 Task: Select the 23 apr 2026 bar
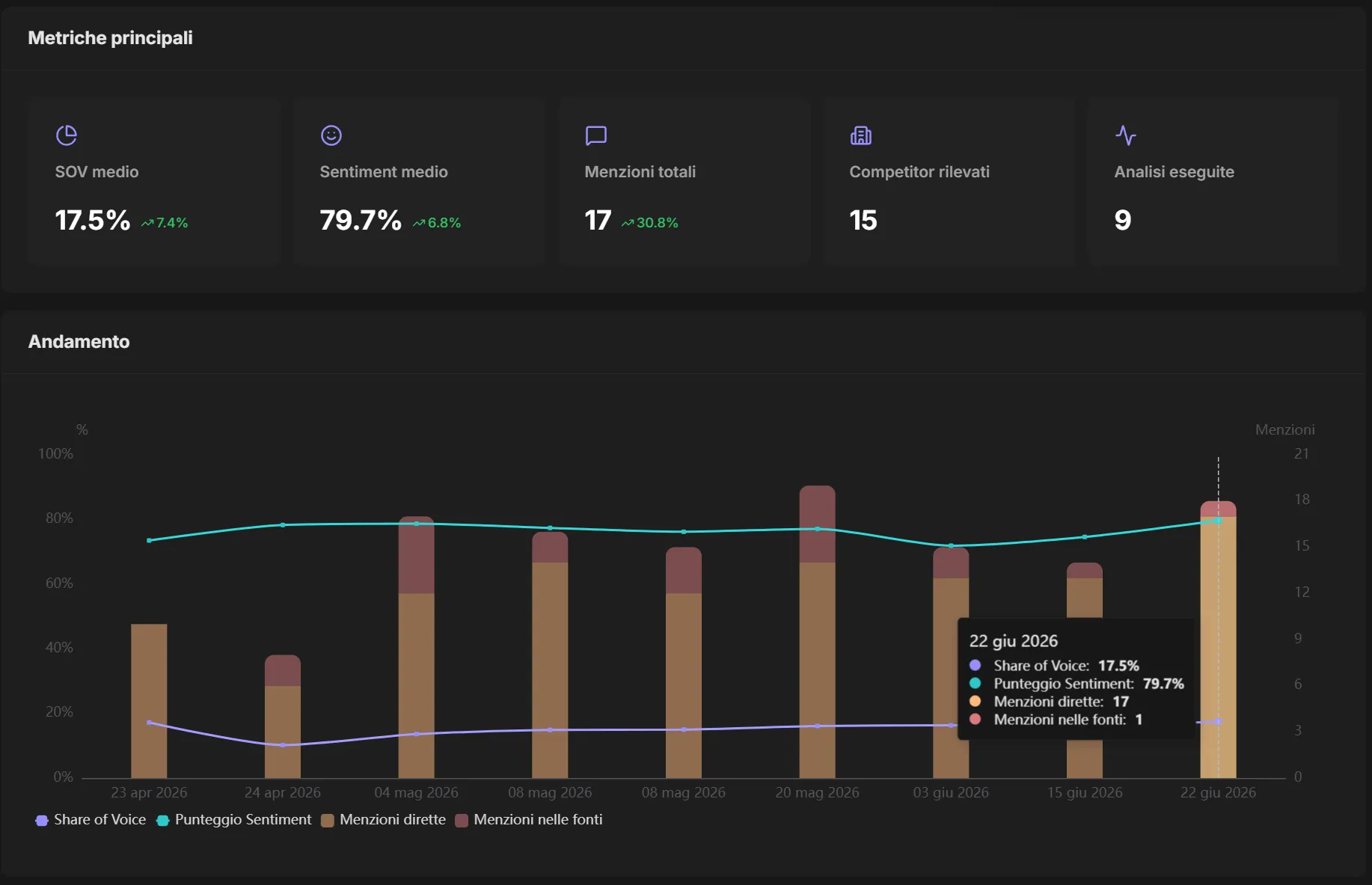[149, 701]
